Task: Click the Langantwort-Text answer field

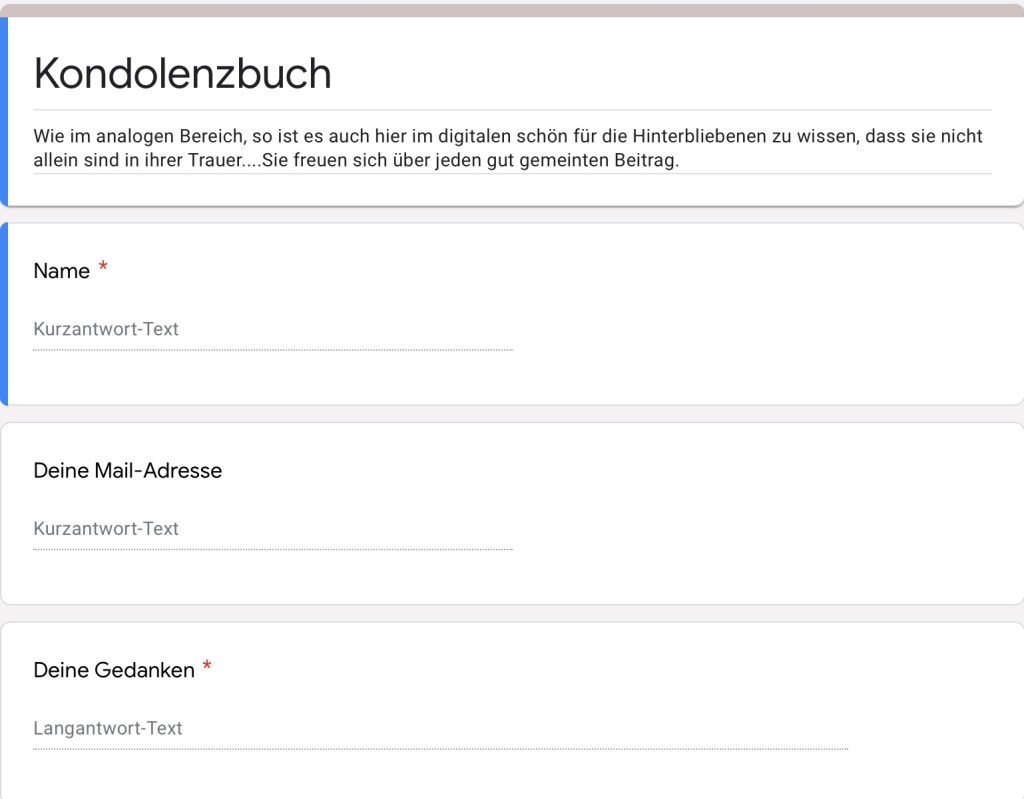Action: [440, 729]
